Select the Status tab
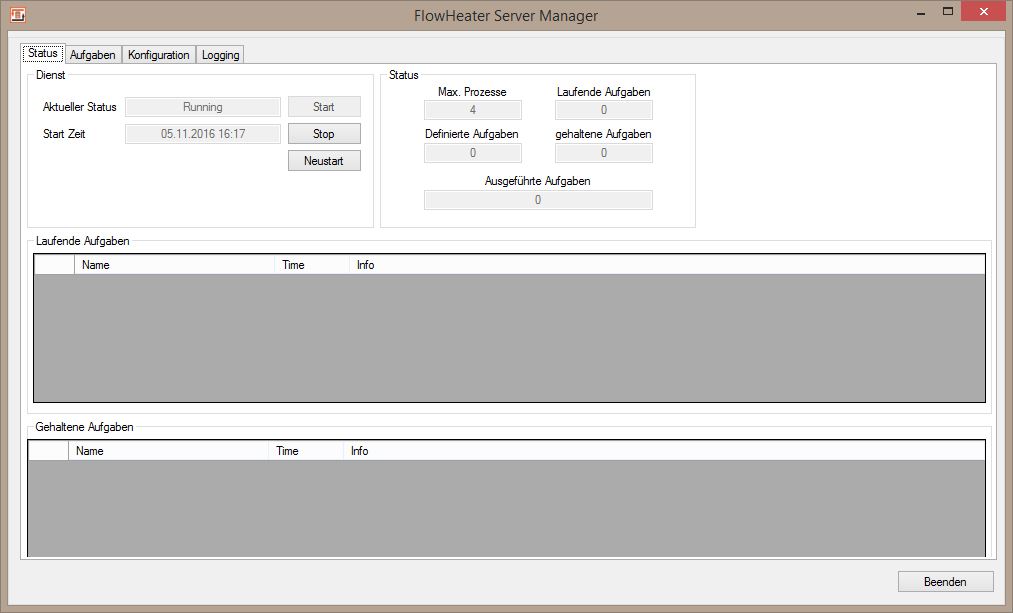1013x613 pixels. (x=43, y=53)
